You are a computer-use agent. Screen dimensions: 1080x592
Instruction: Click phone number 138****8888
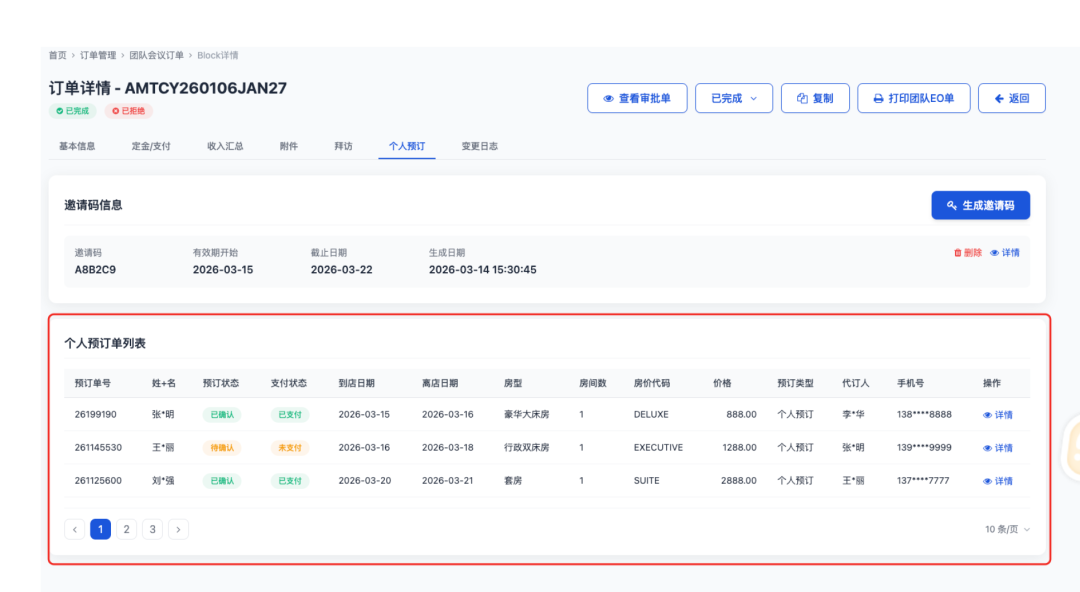[924, 414]
